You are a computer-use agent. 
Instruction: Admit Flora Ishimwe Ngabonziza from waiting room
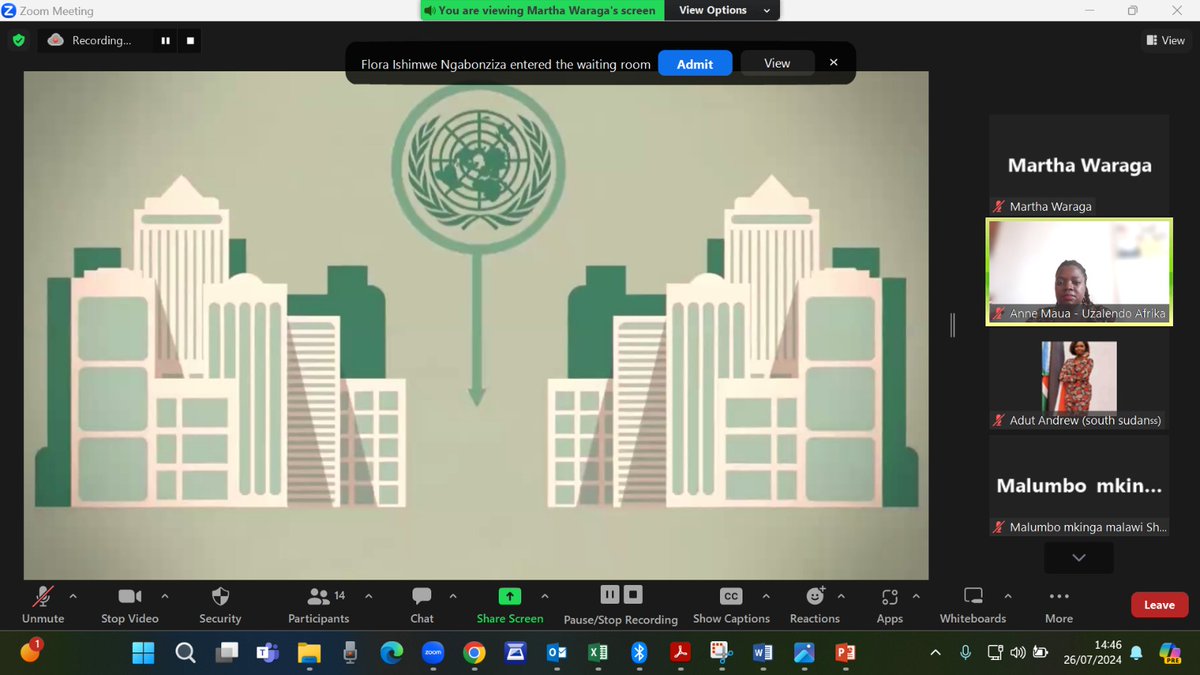[695, 63]
